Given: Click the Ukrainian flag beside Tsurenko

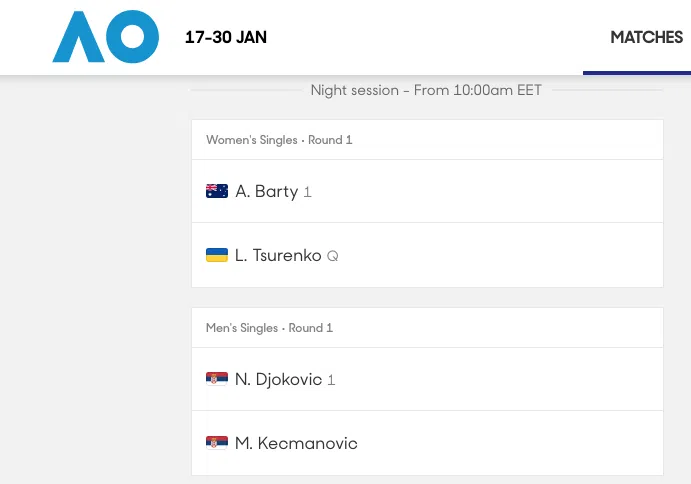Looking at the screenshot, I should click(217, 255).
